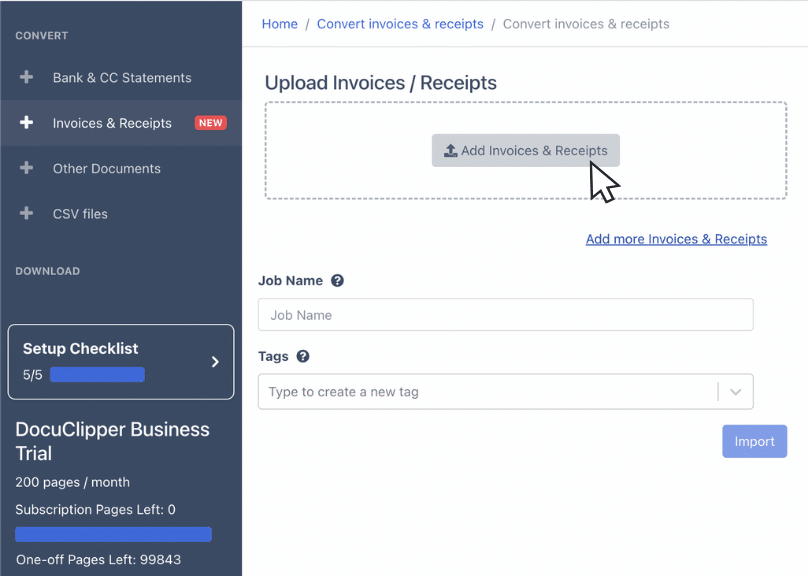Click the upload icon in Add Invoices button
The height and width of the screenshot is (576, 809).
[x=450, y=151]
